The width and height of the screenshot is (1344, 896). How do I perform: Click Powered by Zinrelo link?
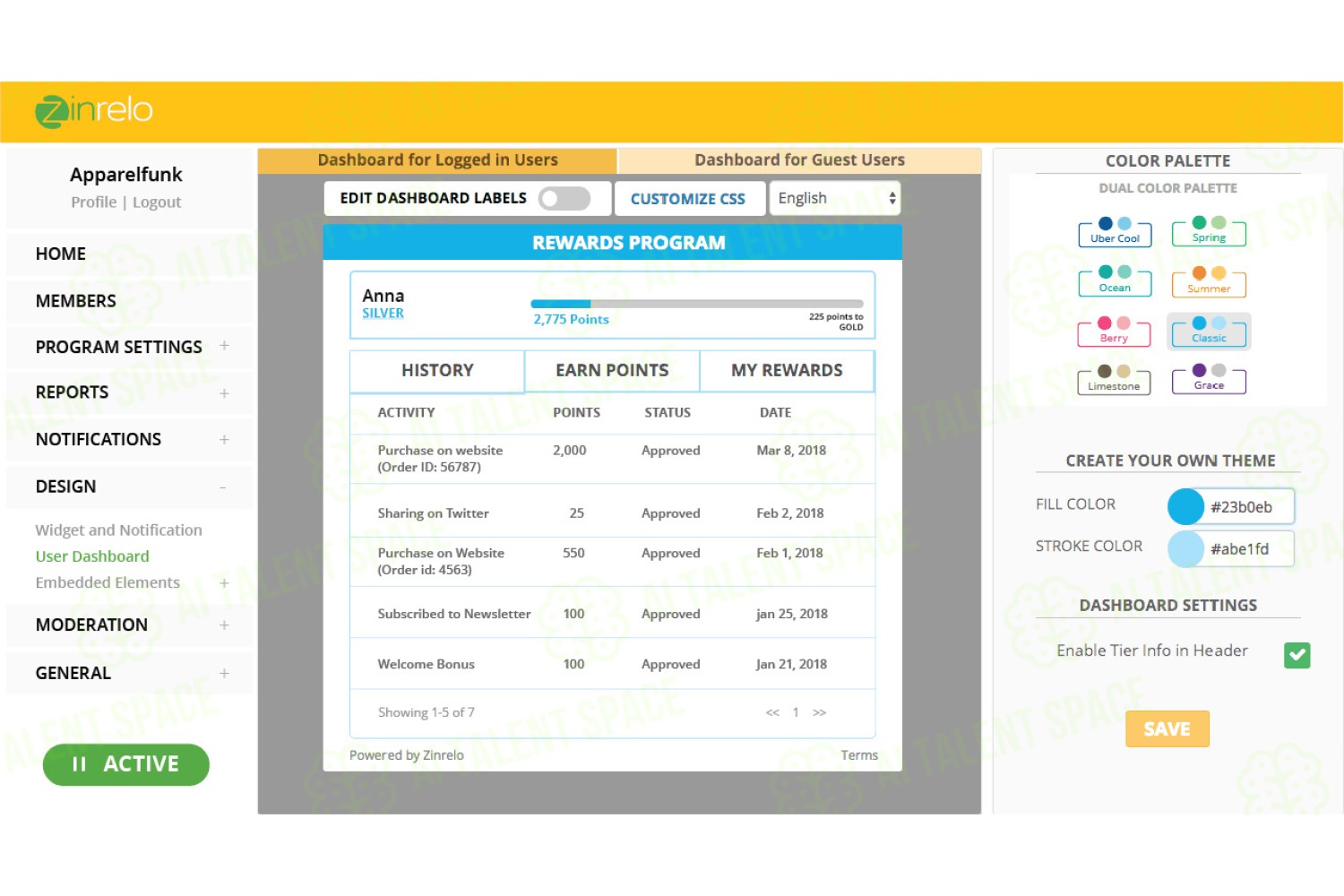[x=407, y=756]
